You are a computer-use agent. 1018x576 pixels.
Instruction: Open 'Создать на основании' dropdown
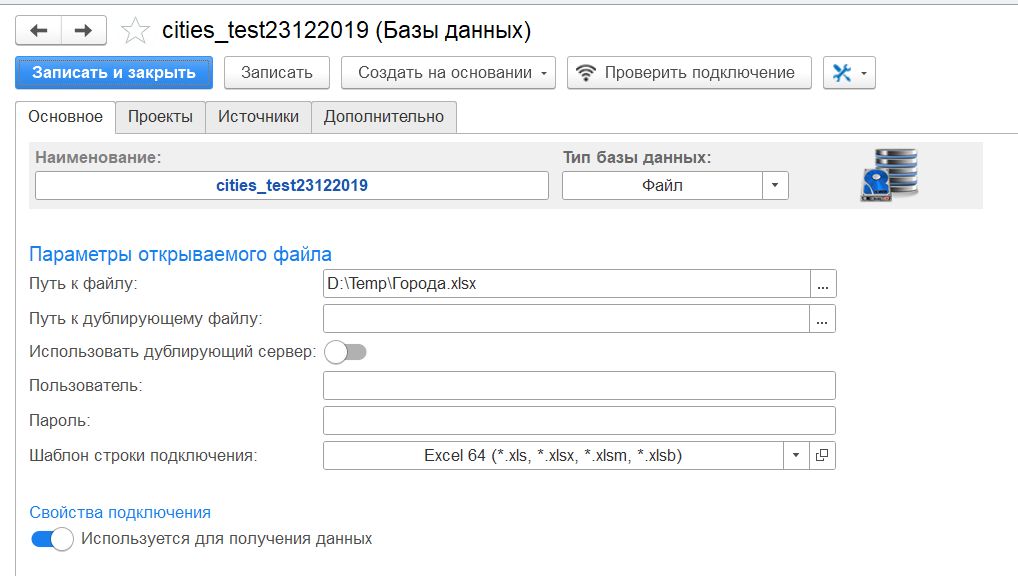point(449,73)
